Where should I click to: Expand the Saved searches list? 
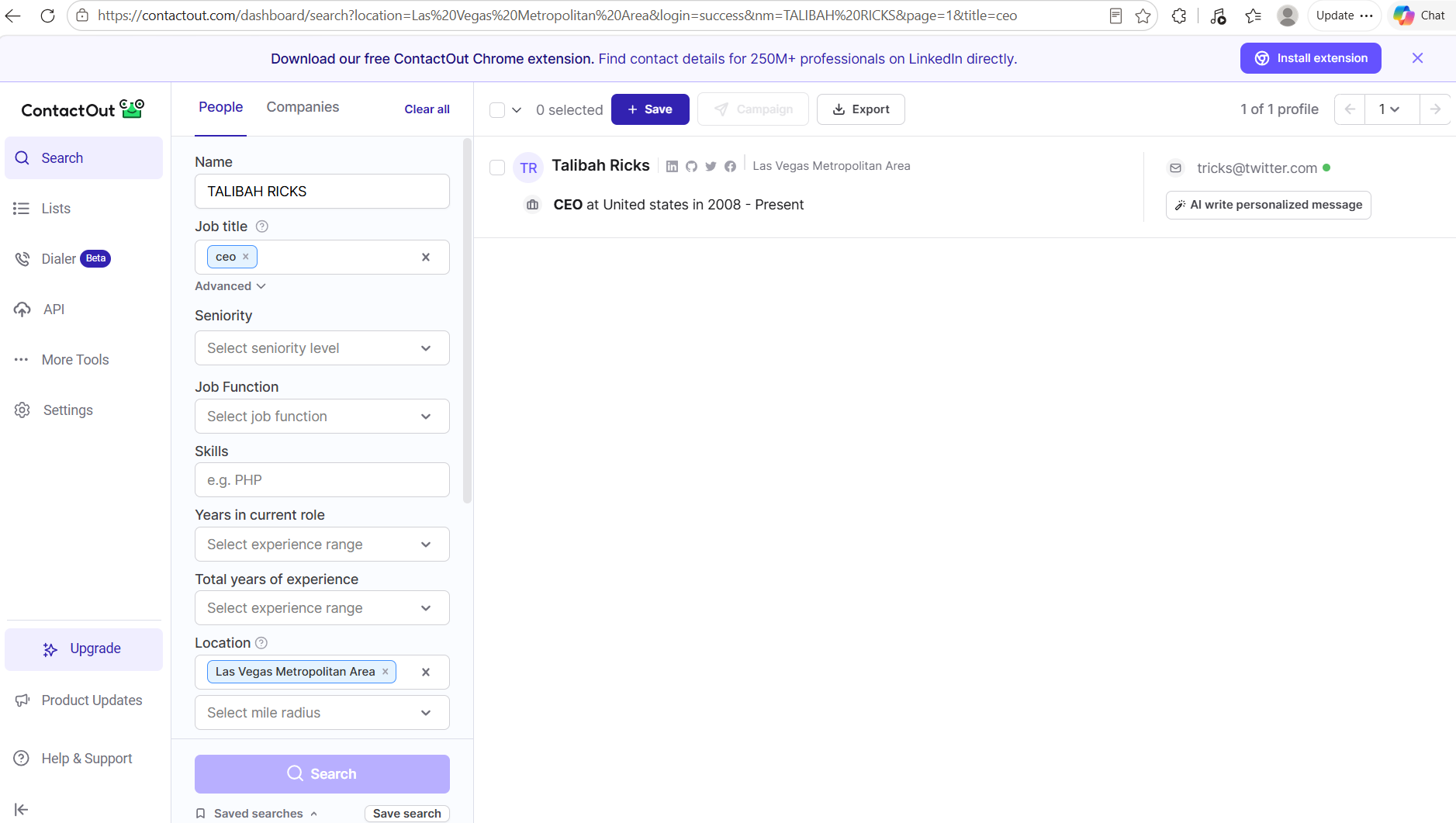tap(257, 814)
